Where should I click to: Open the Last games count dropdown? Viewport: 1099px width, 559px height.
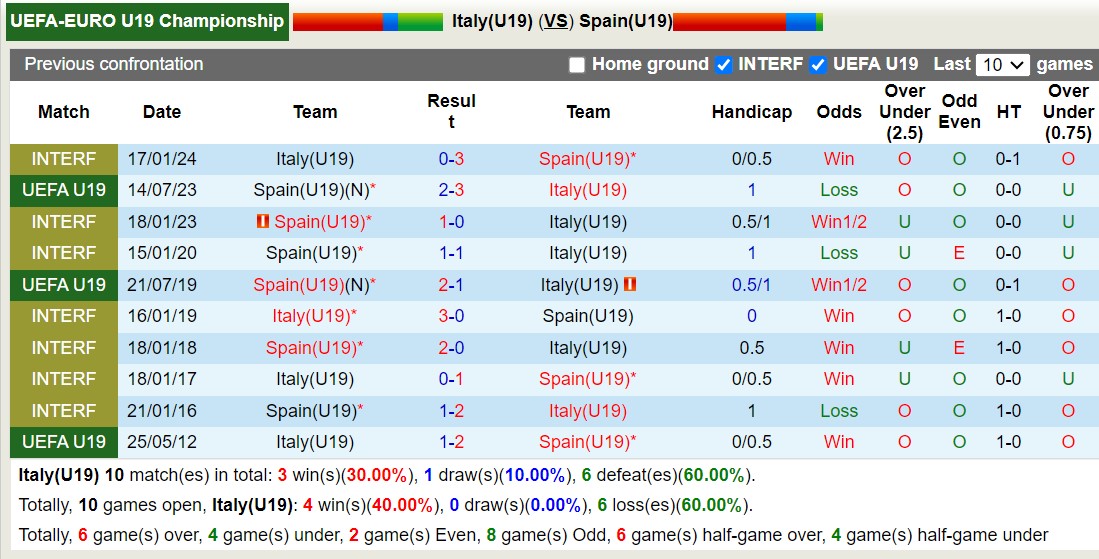[1003, 65]
